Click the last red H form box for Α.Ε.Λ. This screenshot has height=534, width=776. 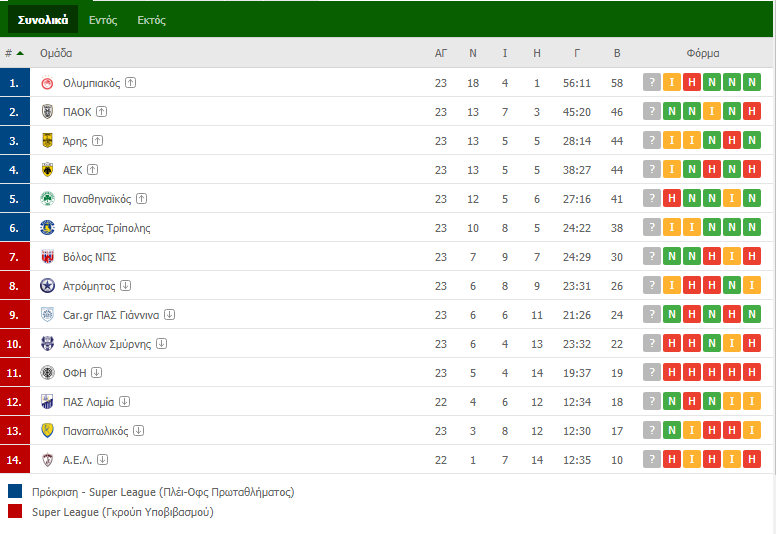(752, 459)
